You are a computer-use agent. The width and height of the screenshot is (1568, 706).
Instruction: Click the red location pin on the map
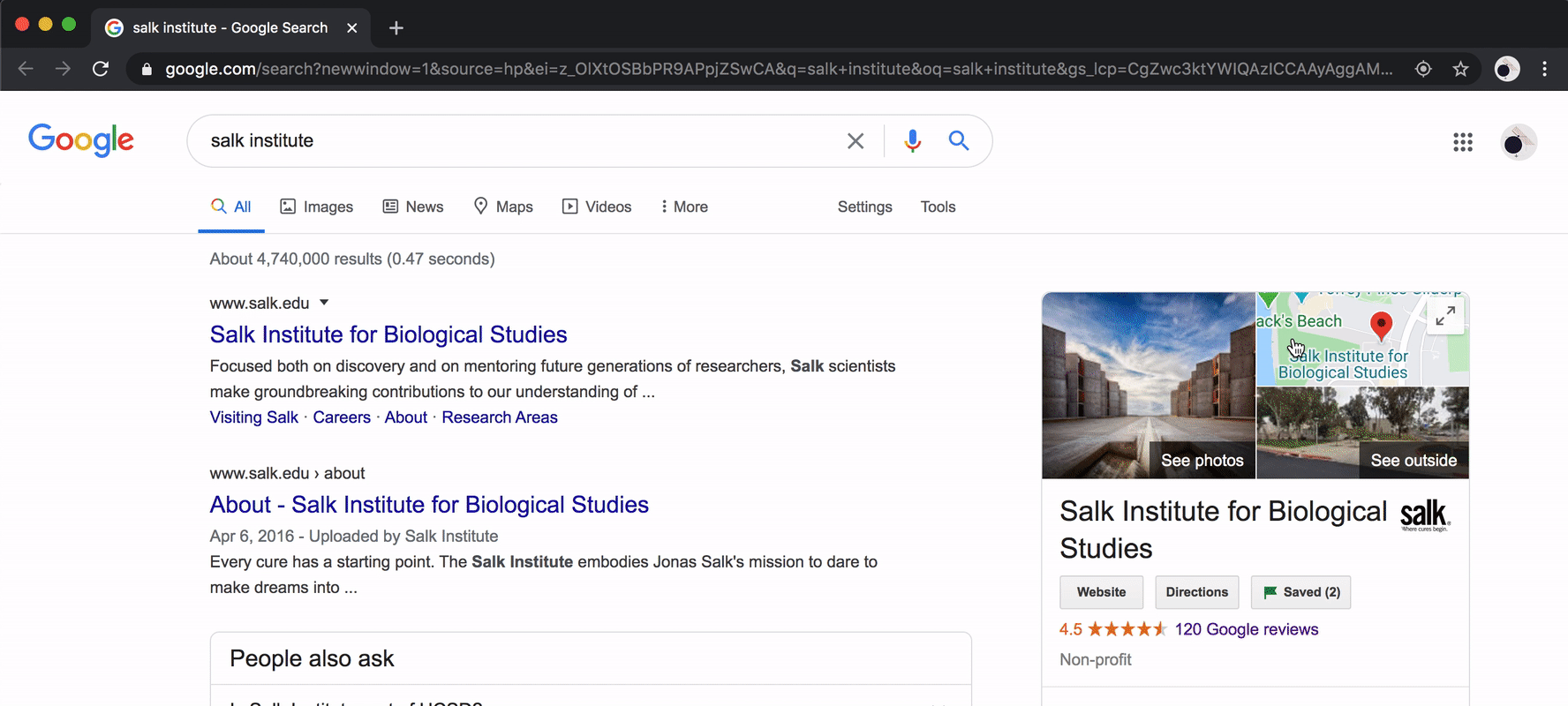1381,325
